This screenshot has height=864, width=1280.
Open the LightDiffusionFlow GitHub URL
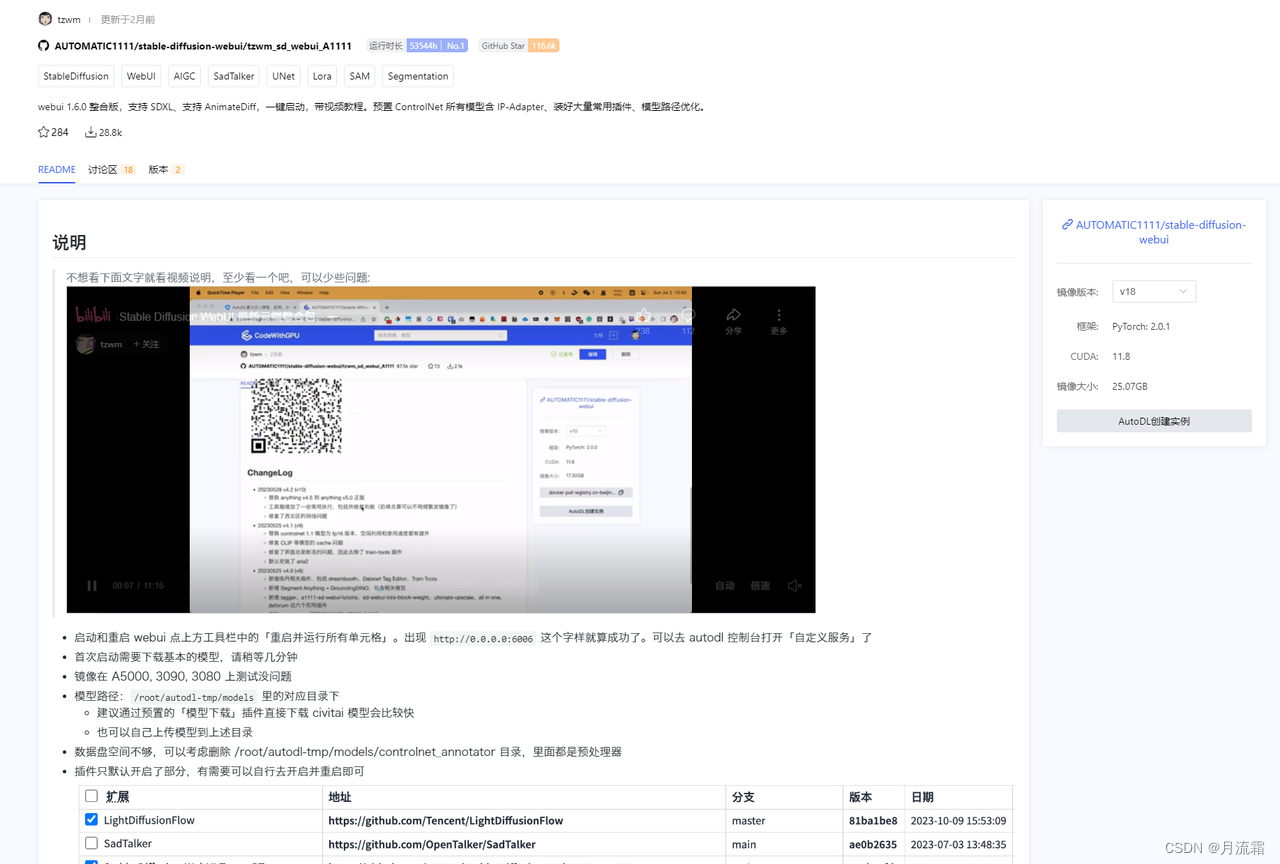[446, 821]
